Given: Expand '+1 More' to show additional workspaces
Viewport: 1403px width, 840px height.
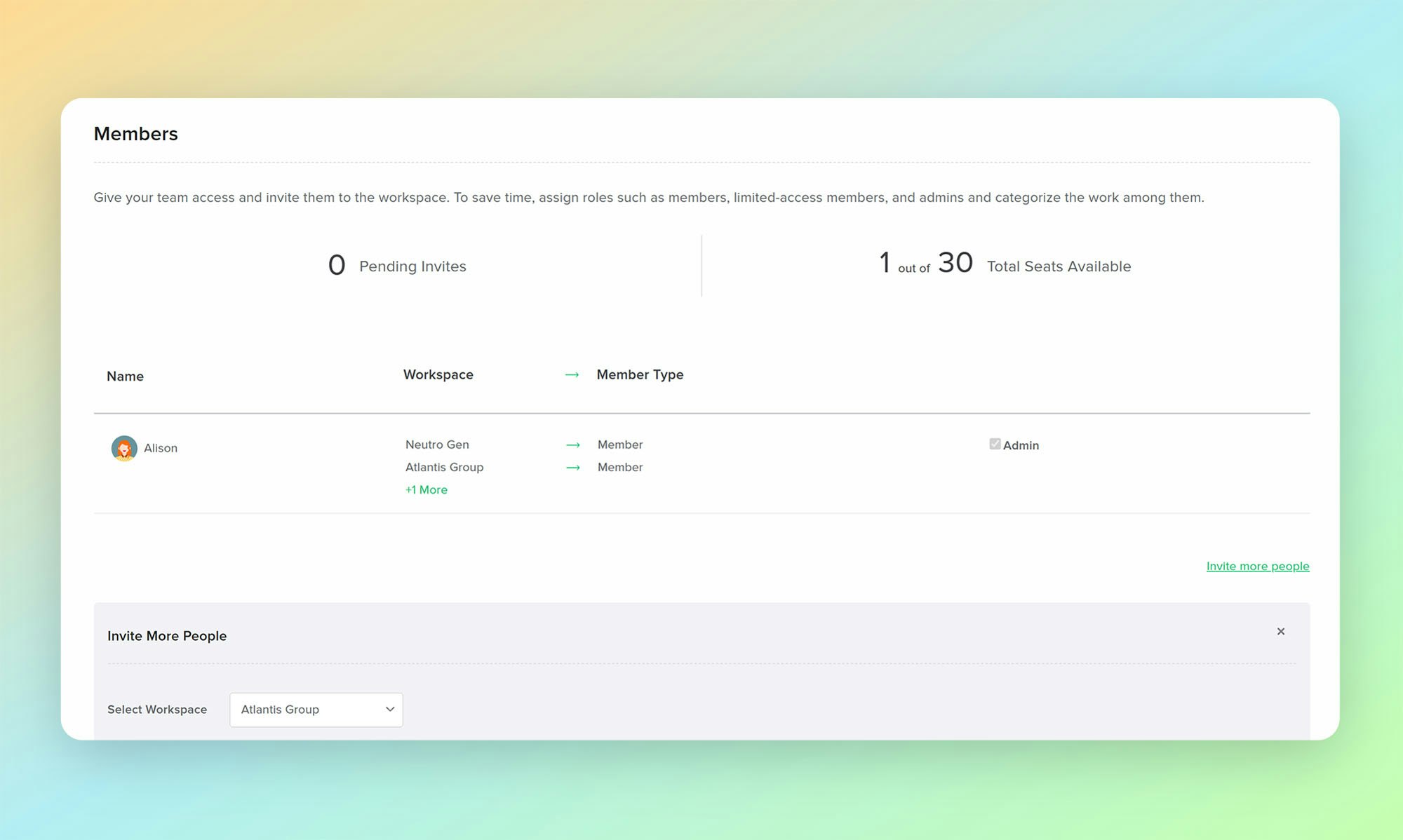Looking at the screenshot, I should [x=426, y=489].
